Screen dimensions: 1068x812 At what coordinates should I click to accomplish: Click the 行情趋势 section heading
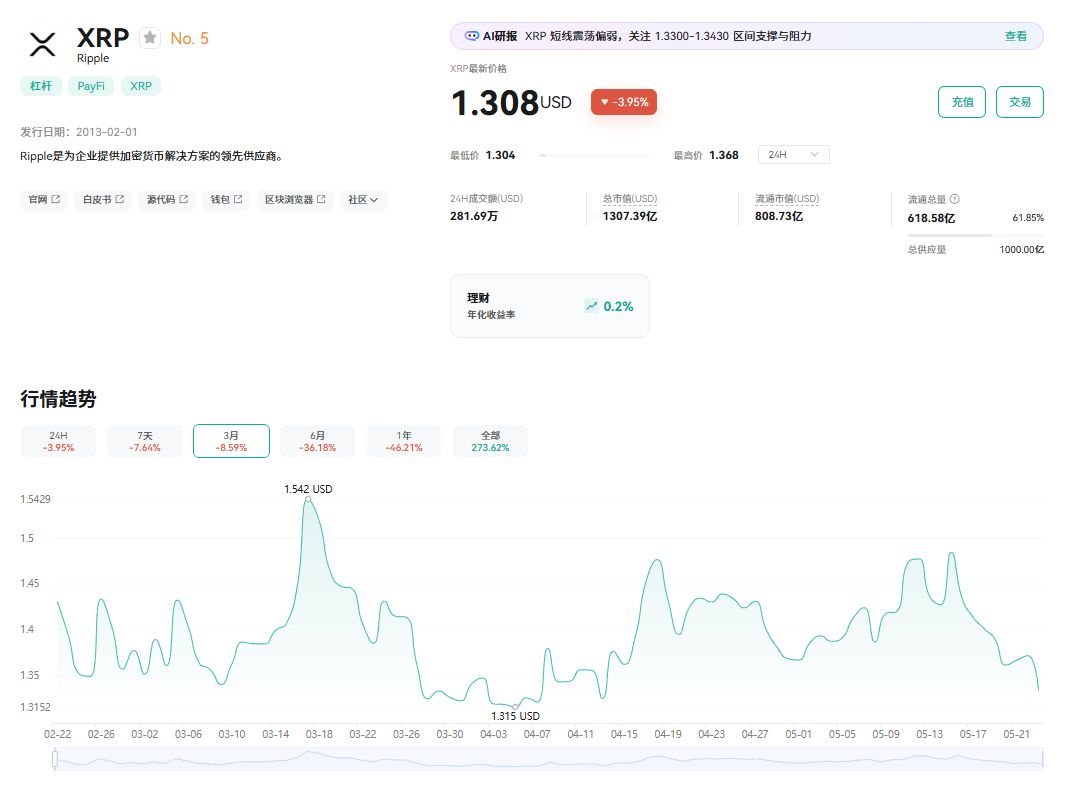point(59,399)
